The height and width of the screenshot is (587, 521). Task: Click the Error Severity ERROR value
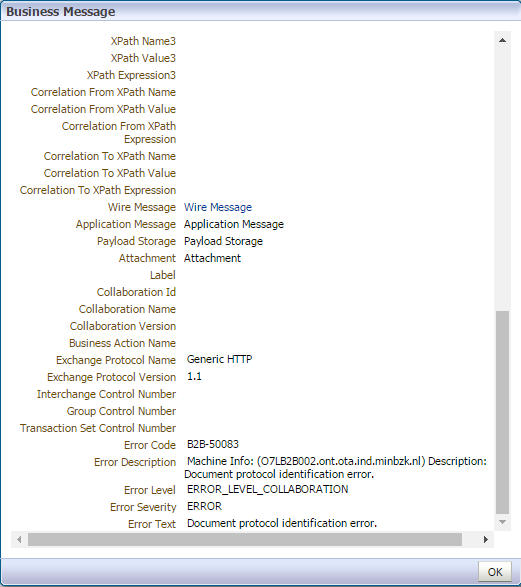click(x=204, y=506)
